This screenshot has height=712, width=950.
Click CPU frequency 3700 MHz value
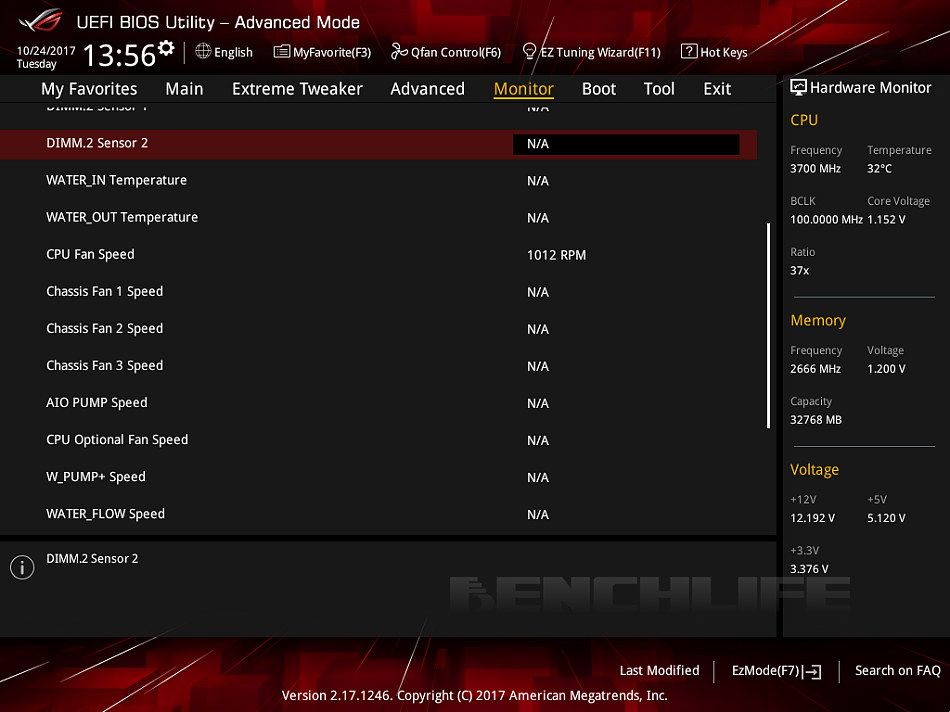tap(815, 168)
